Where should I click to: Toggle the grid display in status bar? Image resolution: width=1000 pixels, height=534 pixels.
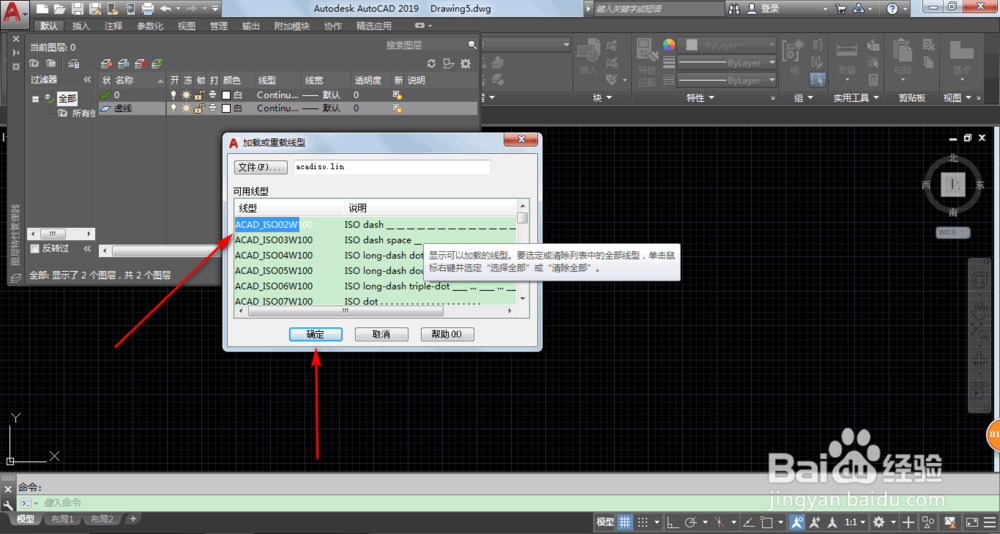pyautogui.click(x=625, y=521)
